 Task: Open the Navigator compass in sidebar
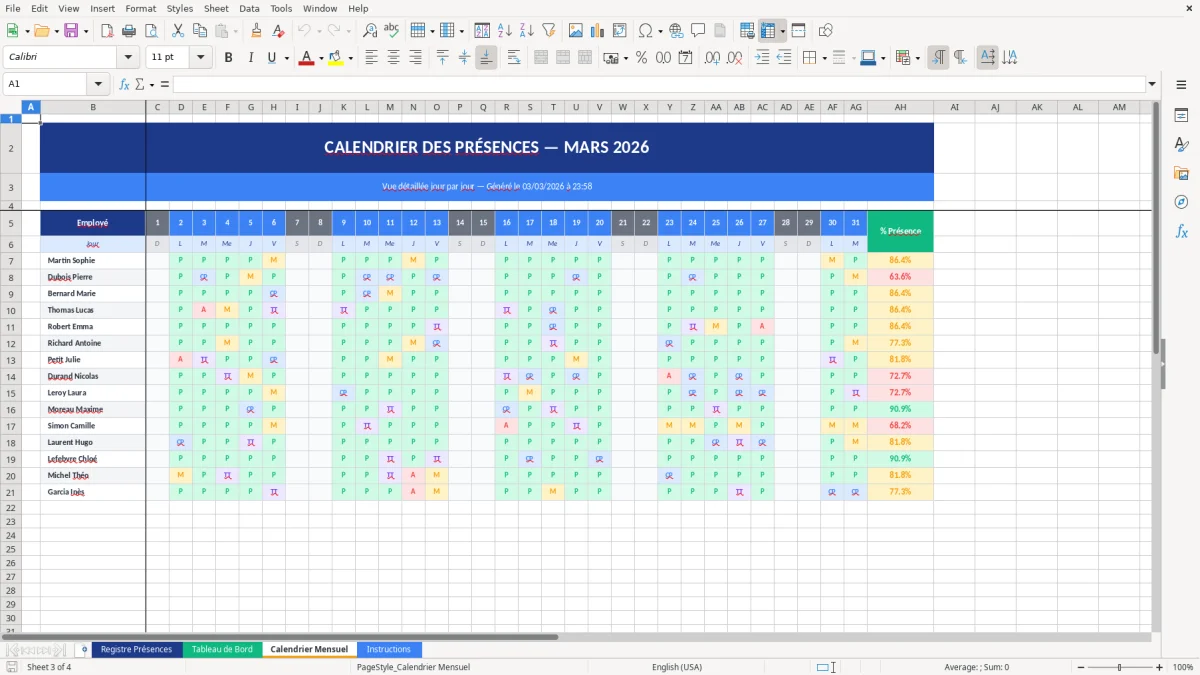[1181, 202]
